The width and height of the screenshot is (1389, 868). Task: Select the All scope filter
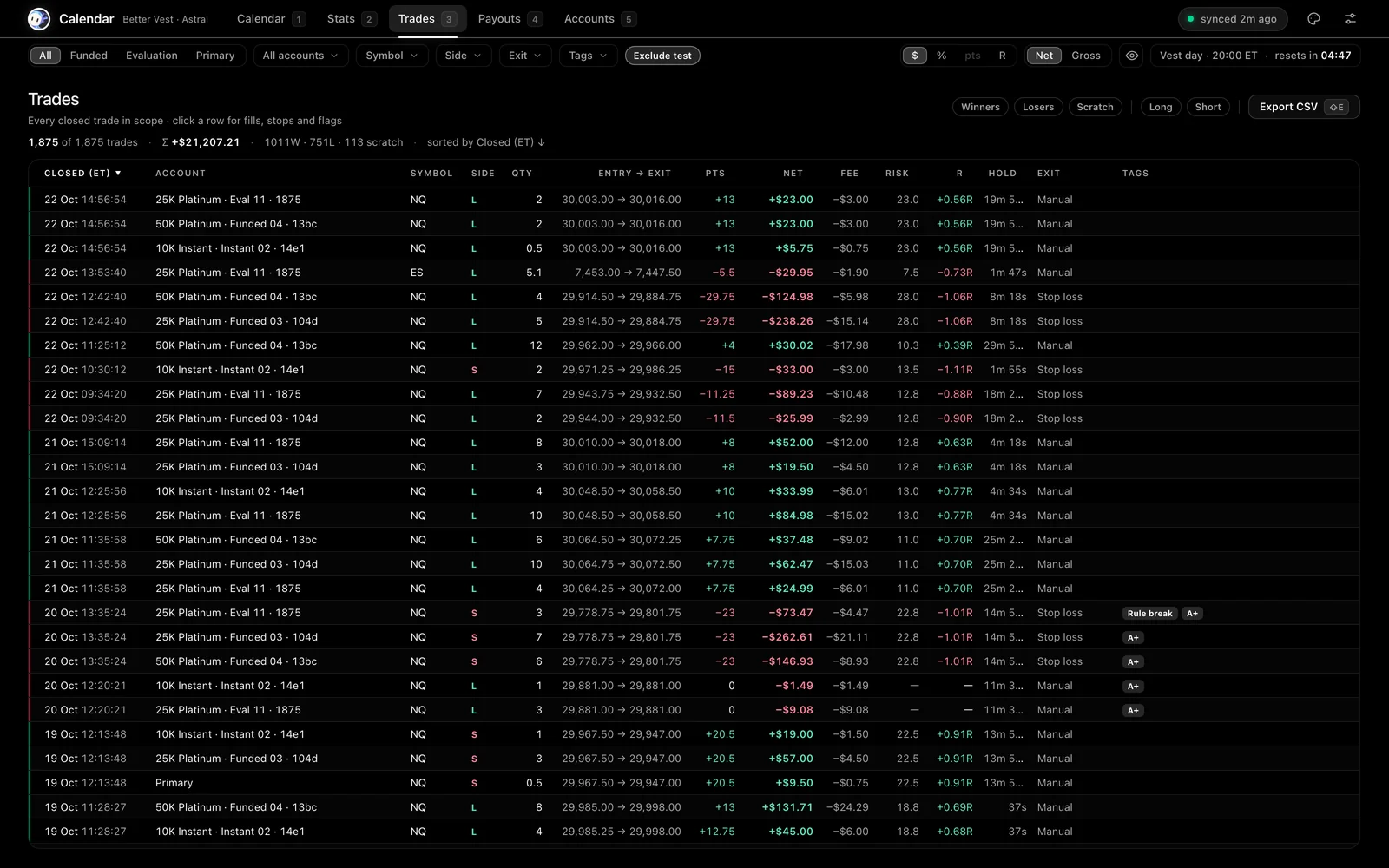click(x=45, y=56)
